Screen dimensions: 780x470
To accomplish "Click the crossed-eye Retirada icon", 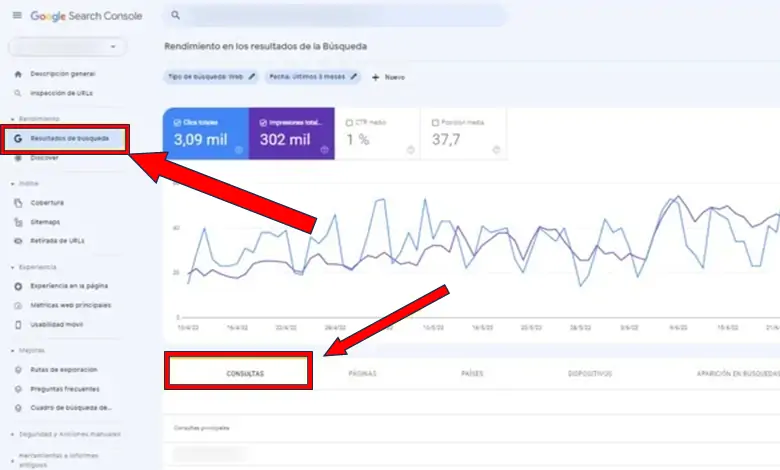I will click(18, 241).
